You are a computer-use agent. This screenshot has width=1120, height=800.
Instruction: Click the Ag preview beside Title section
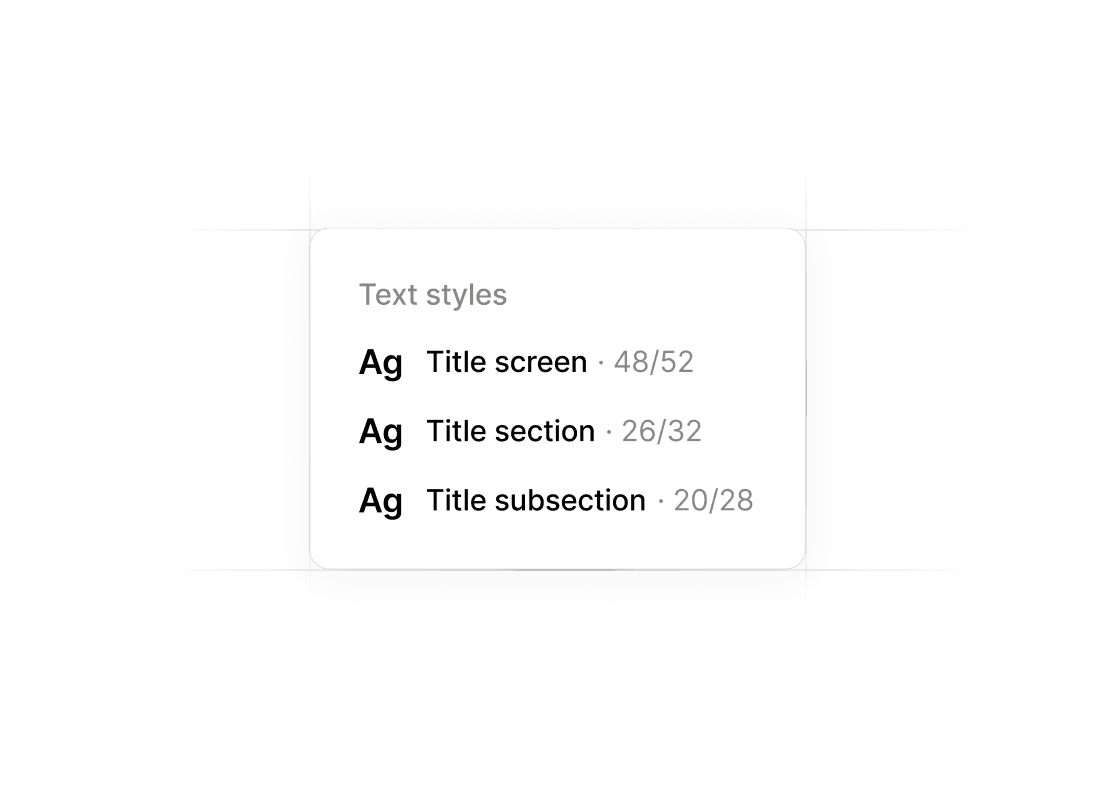coord(380,432)
